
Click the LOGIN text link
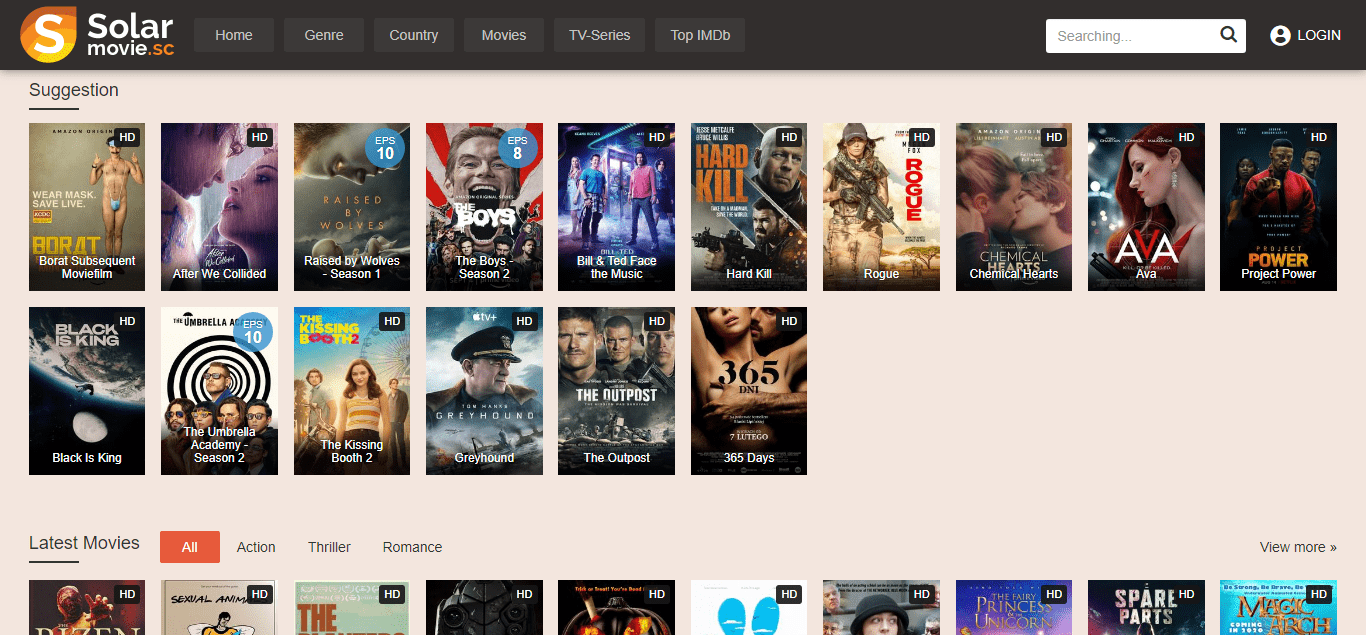click(1319, 35)
